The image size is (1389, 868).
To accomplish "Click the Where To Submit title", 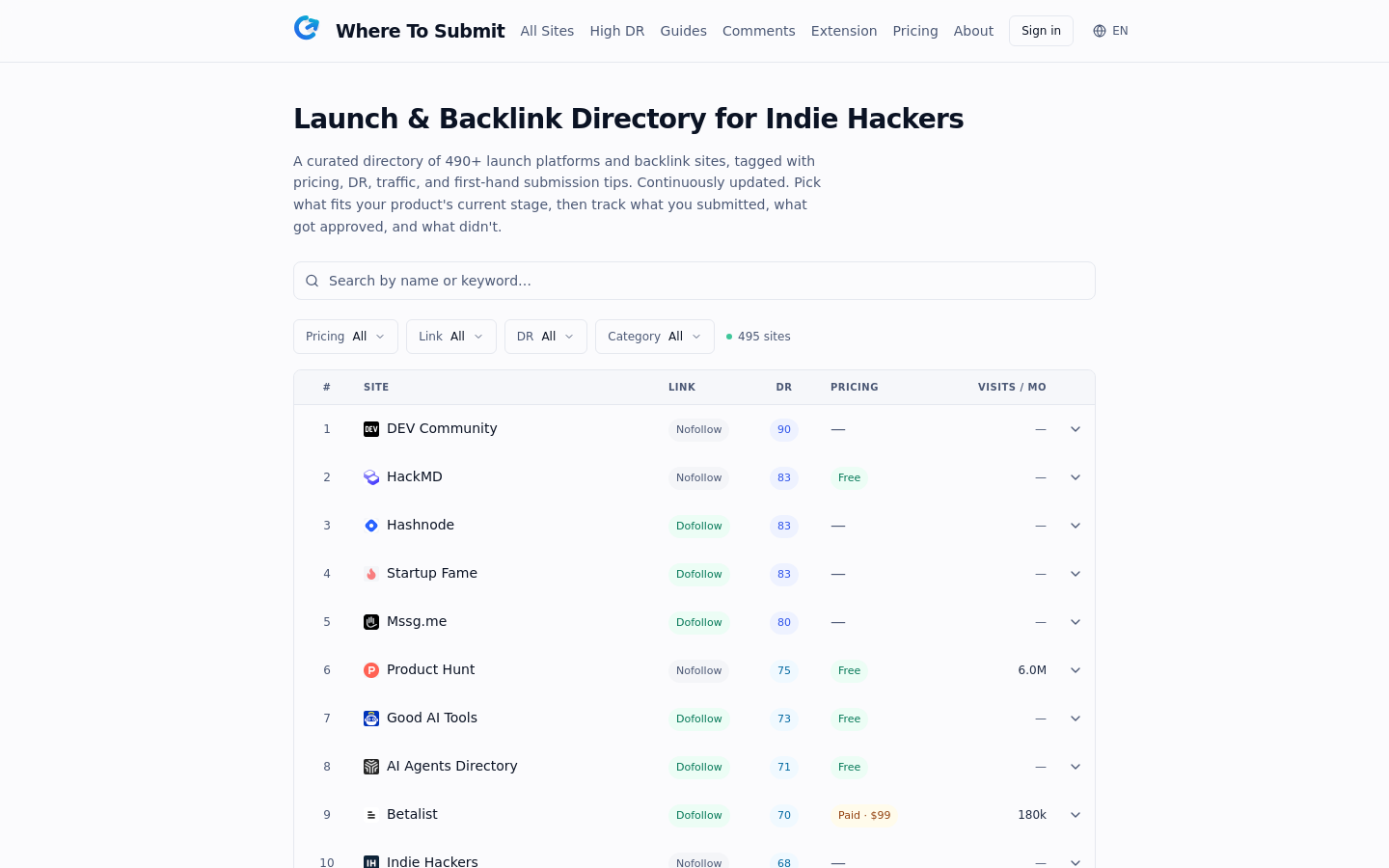I will (420, 31).
